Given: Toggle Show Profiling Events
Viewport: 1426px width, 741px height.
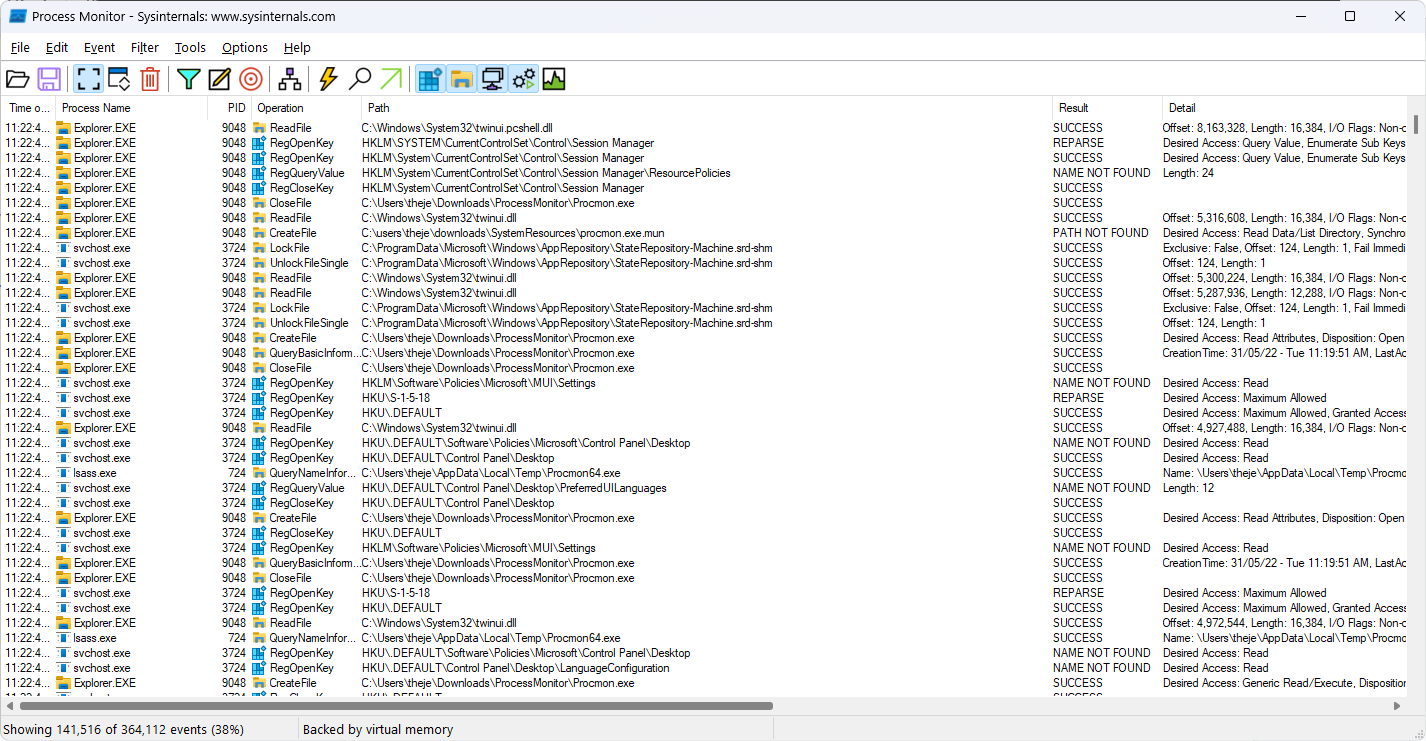Looking at the screenshot, I should click(554, 79).
